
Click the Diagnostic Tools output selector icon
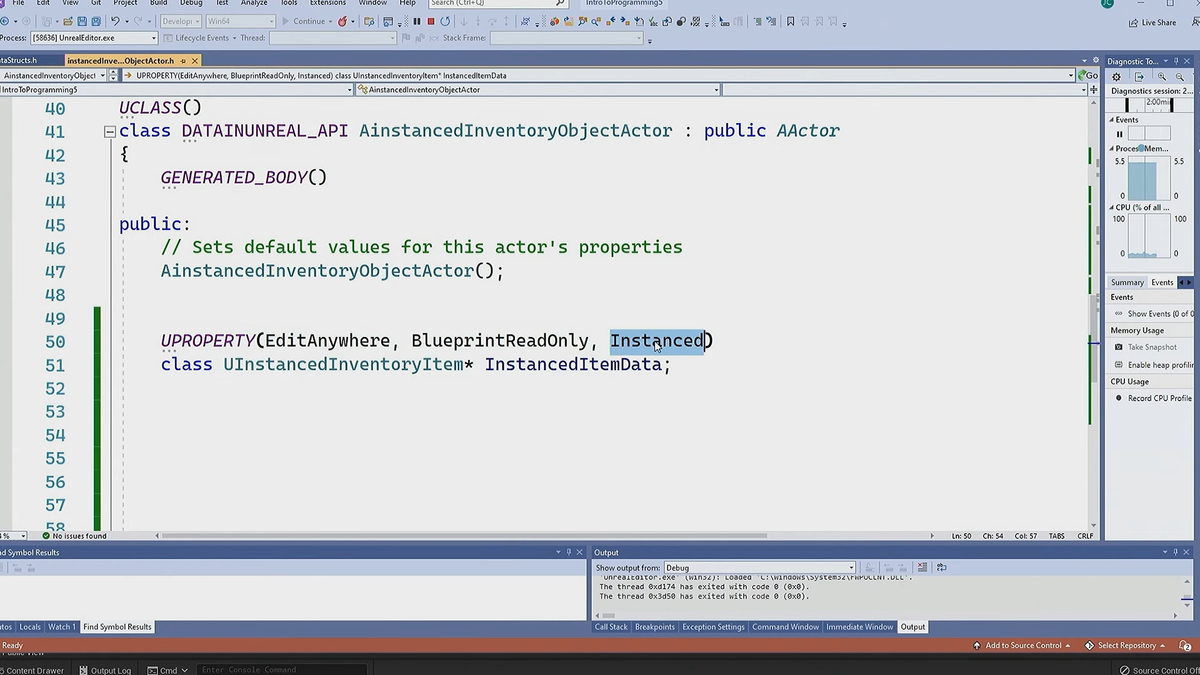[x=1139, y=76]
